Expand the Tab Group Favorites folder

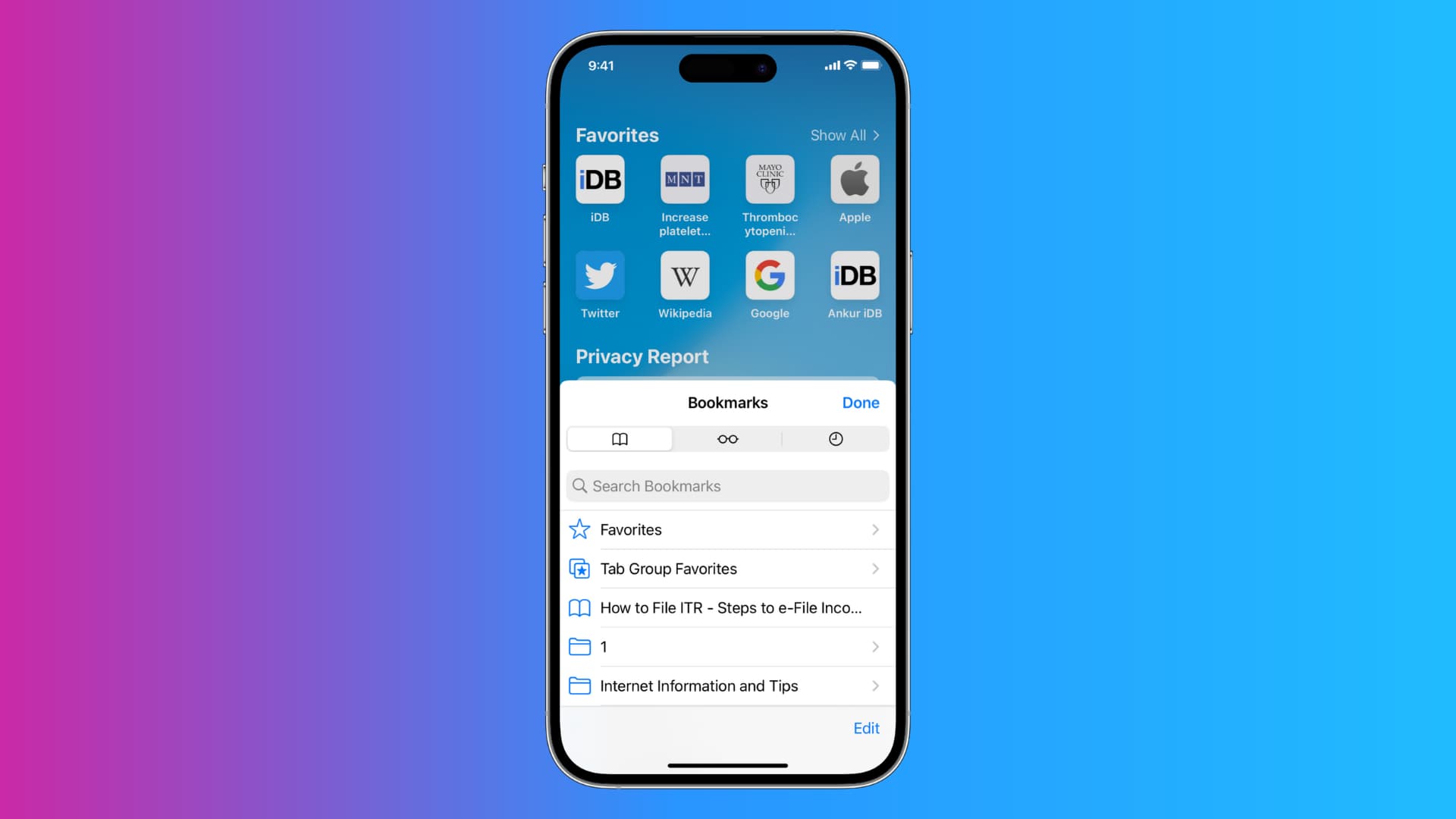[x=728, y=568]
